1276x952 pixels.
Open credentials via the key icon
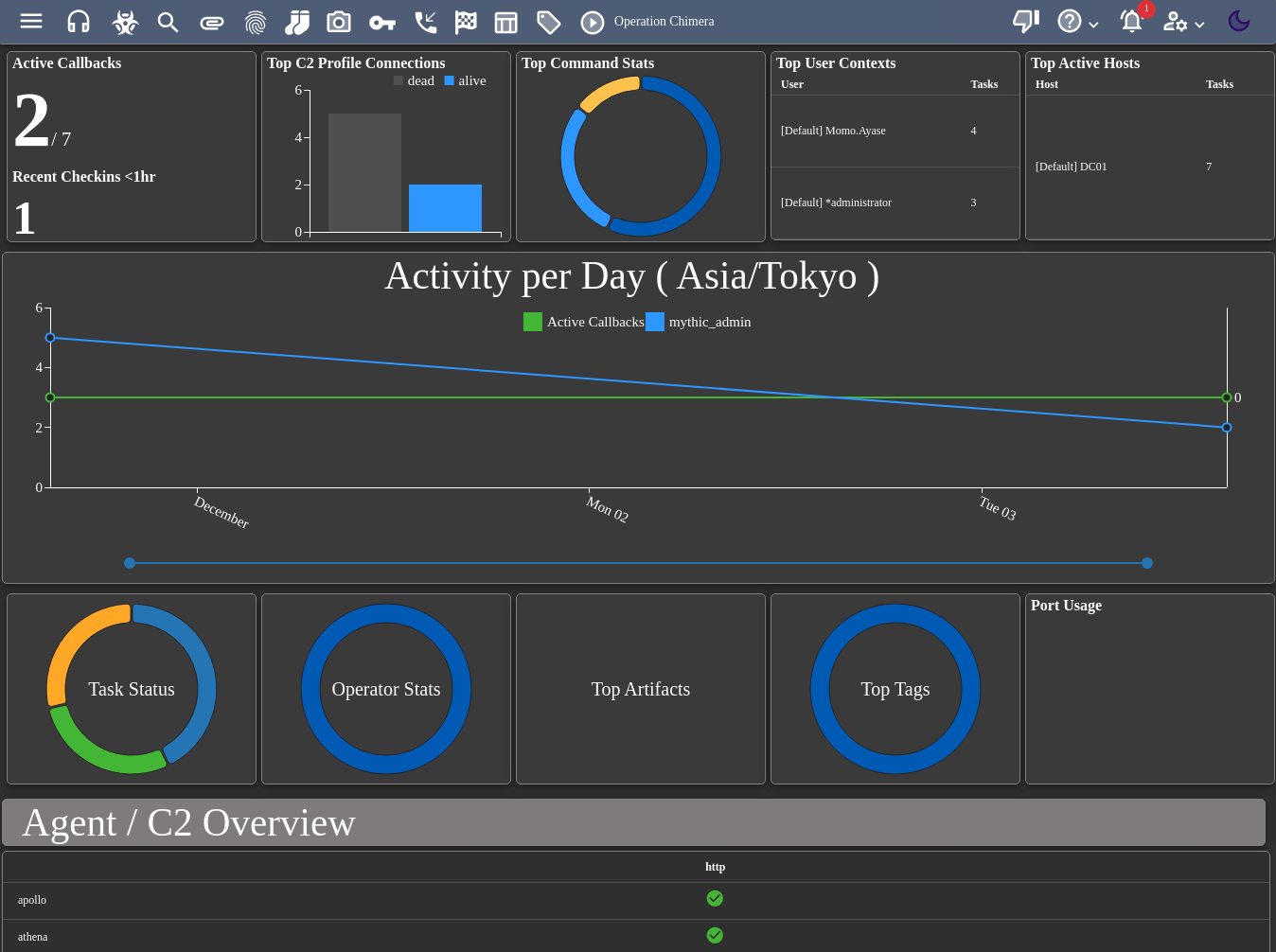pos(382,22)
